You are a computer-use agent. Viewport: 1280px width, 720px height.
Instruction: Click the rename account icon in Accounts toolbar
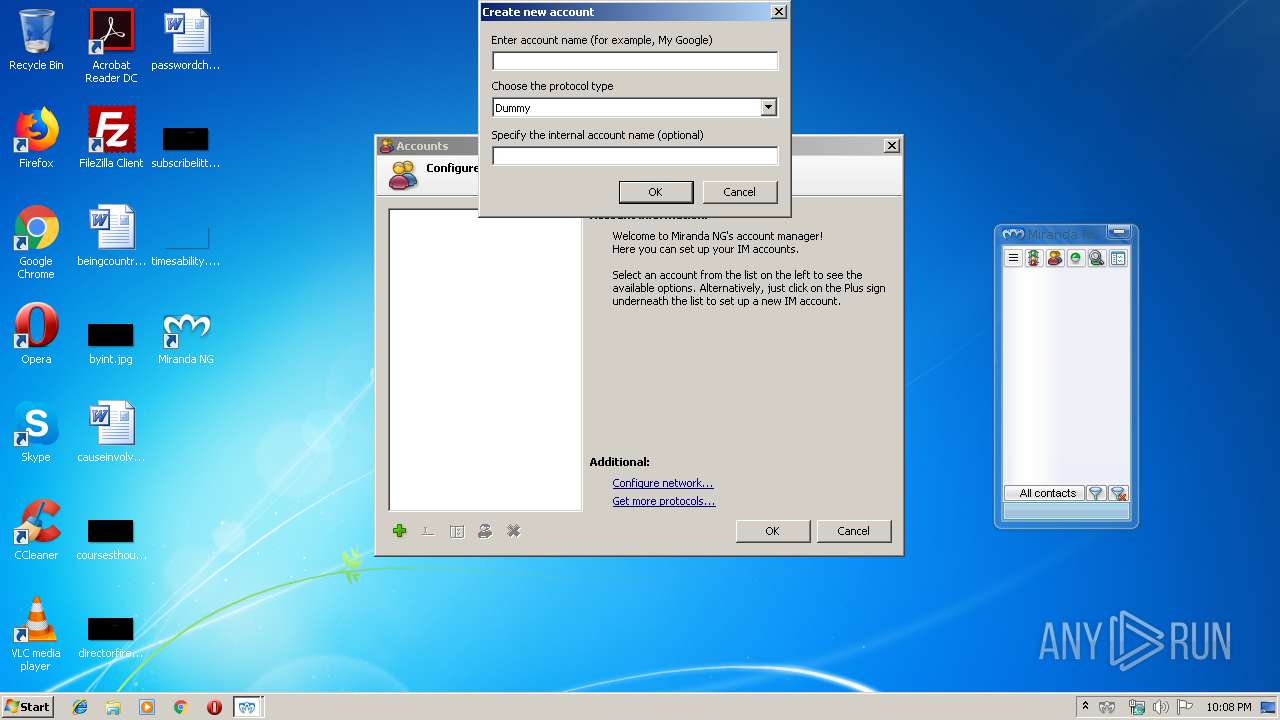point(428,531)
